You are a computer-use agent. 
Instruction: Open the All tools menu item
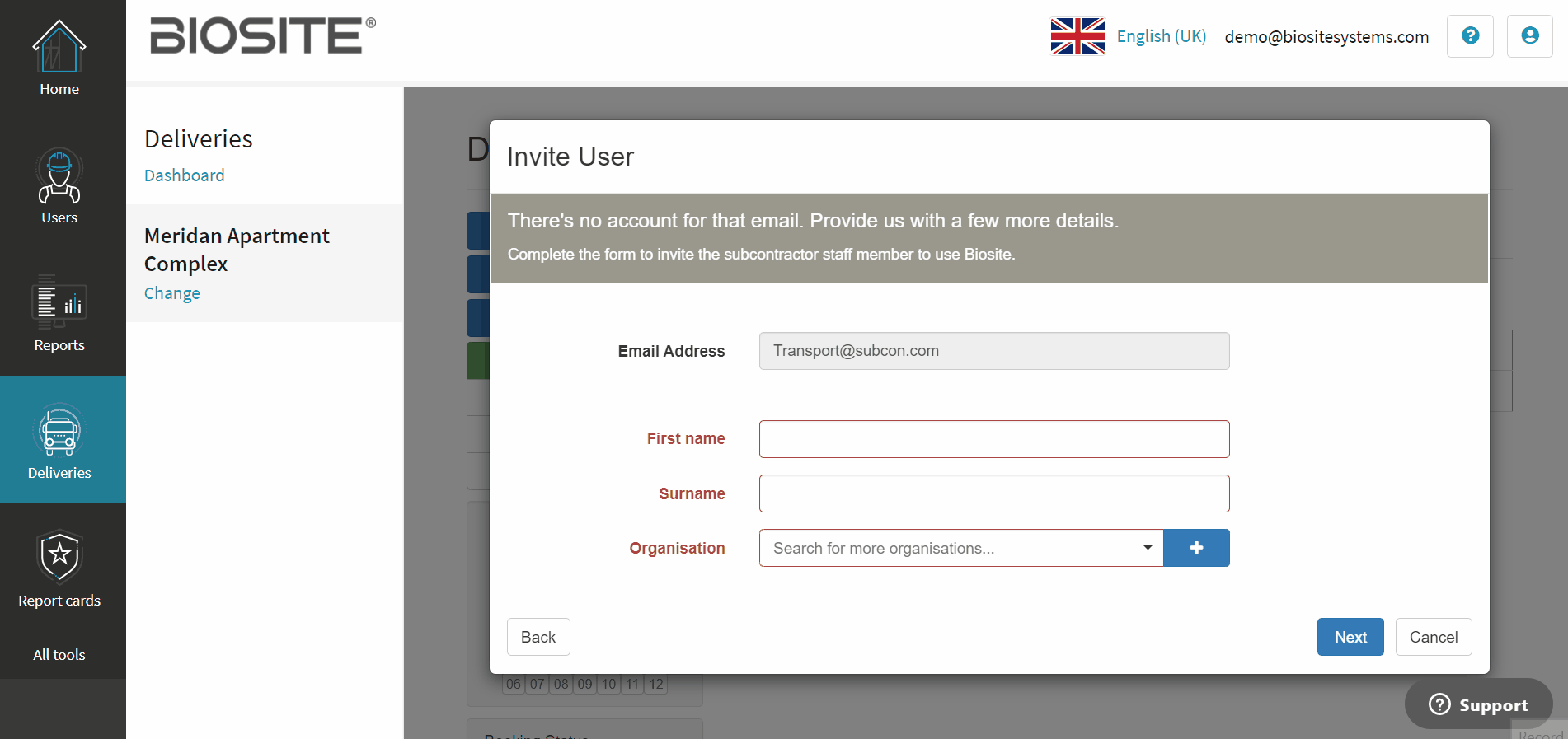(59, 655)
